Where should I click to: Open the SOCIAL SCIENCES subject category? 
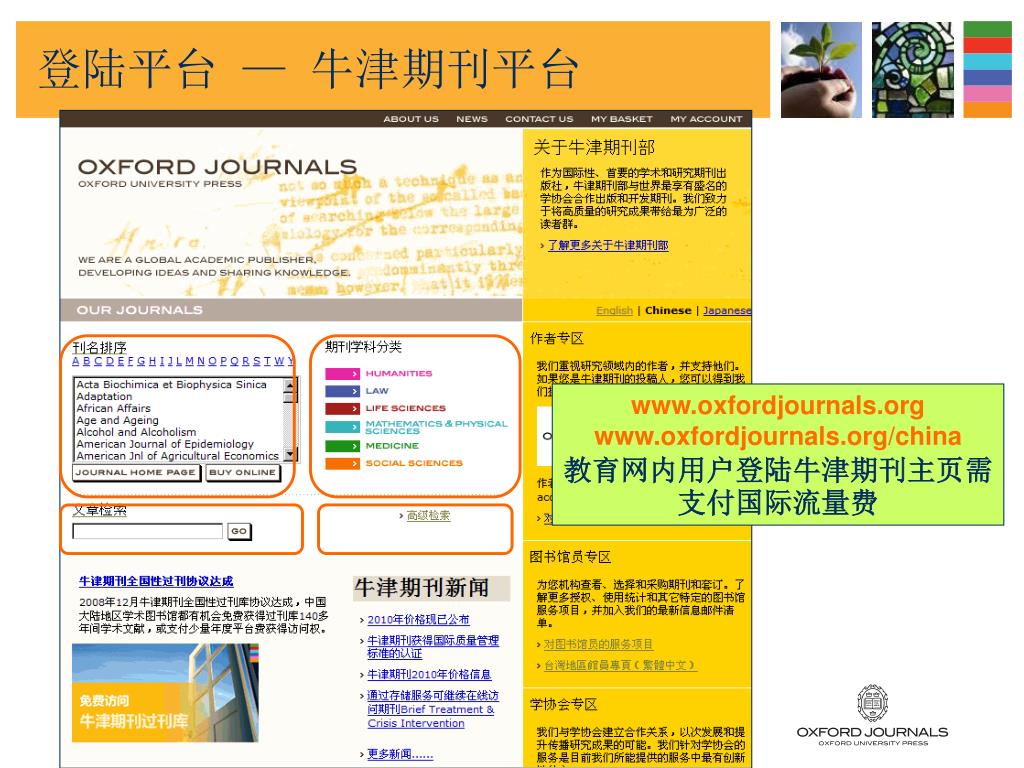[414, 463]
